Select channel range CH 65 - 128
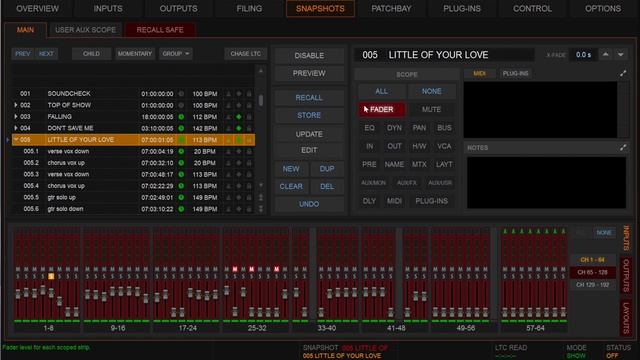 592,272
